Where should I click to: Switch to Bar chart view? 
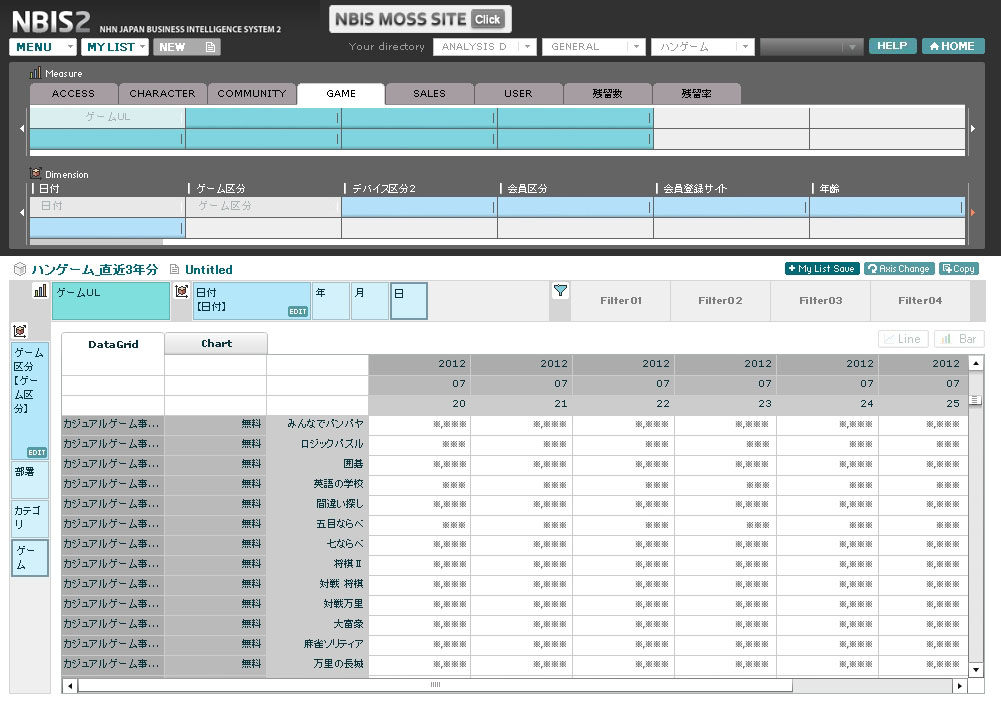957,339
